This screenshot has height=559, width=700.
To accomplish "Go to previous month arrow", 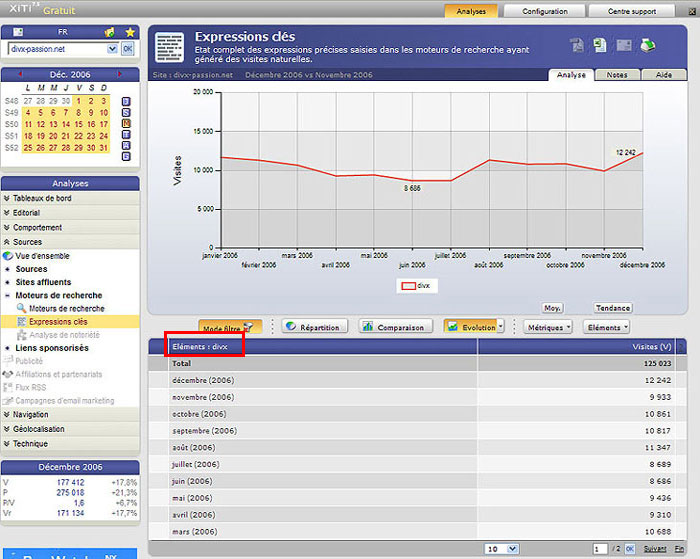I will click(21, 74).
